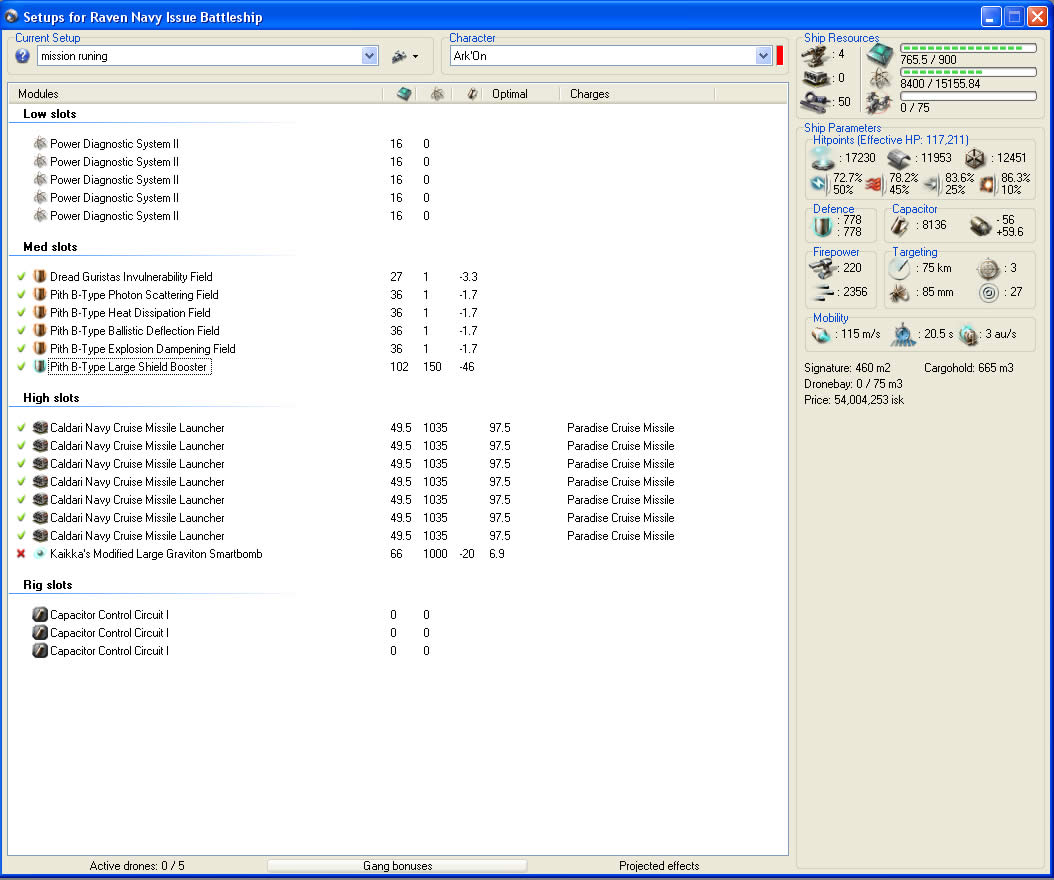Expand the Current Setup dropdown arrow
1054x880 pixels.
tap(369, 56)
